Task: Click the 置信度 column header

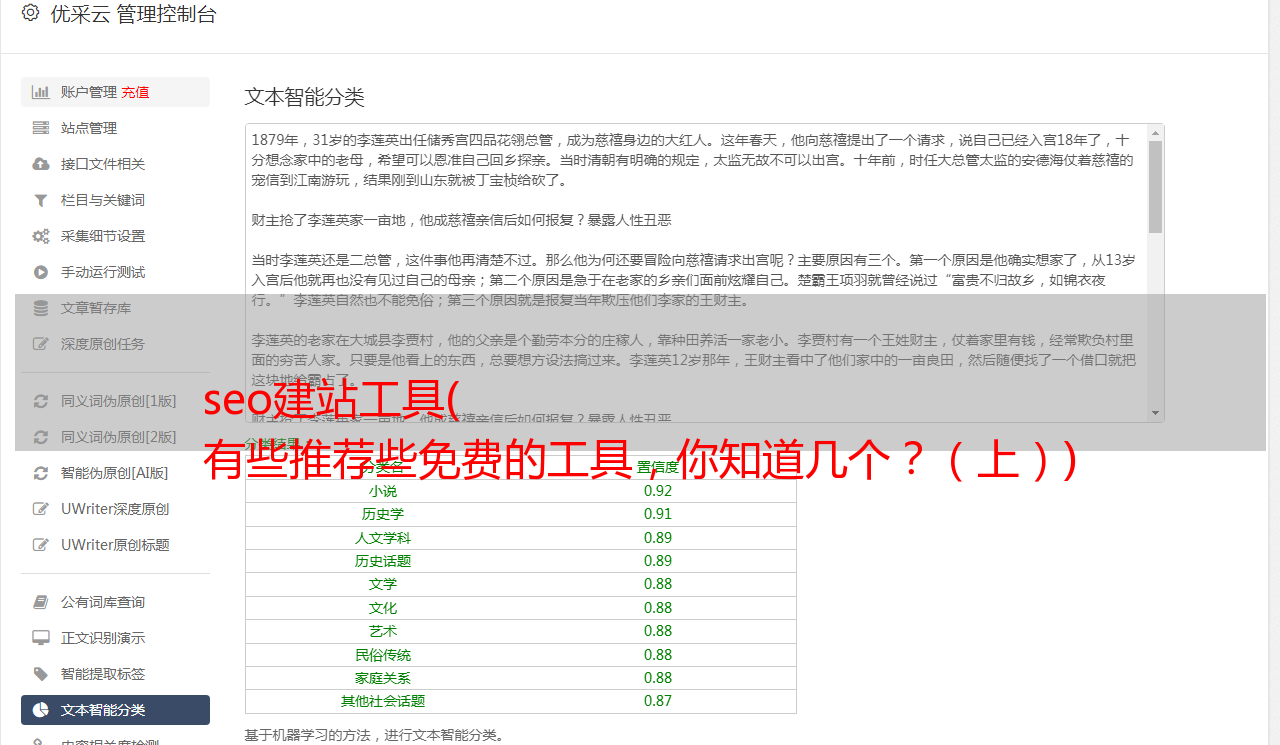Action: coord(658,467)
